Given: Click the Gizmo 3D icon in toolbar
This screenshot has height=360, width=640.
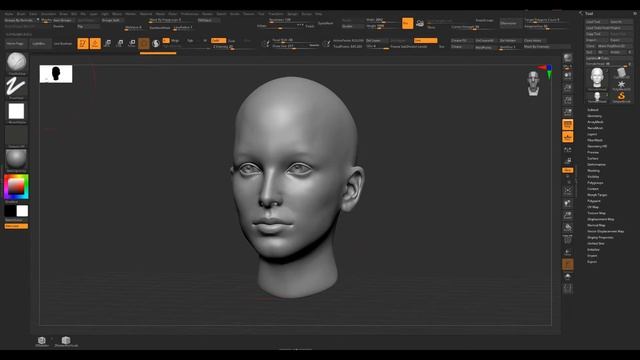Looking at the screenshot, I should click(x=144, y=43).
